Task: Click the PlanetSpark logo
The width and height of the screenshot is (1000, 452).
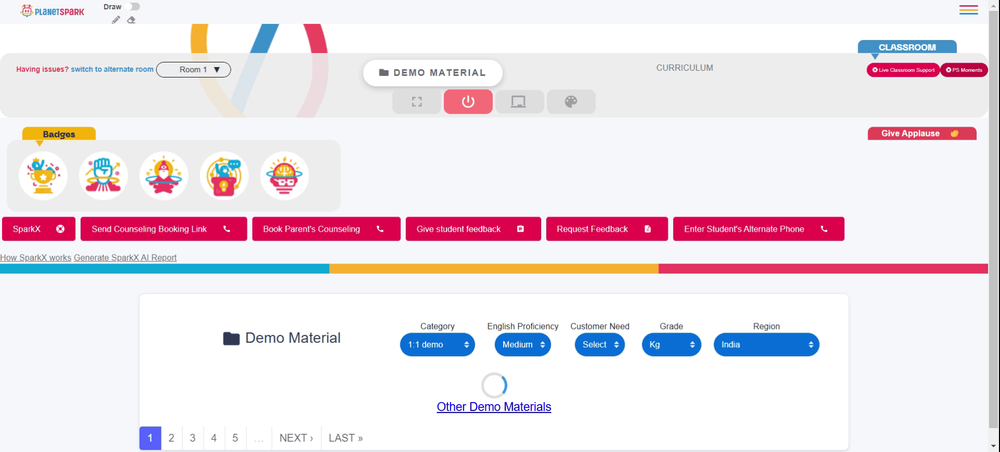Action: pos(52,11)
